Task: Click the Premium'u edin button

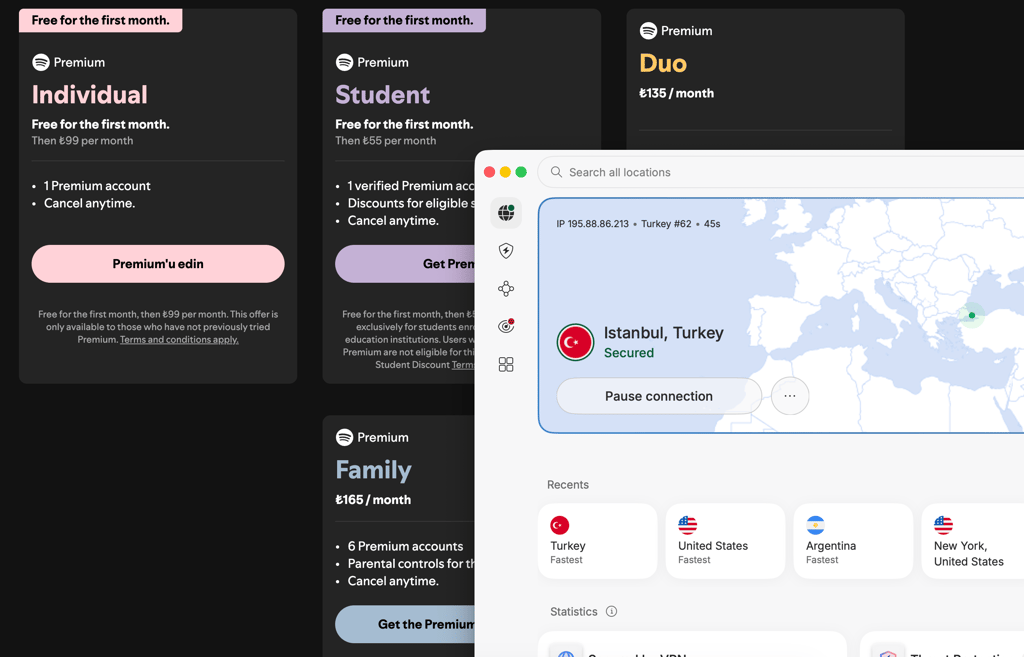Action: 158,264
